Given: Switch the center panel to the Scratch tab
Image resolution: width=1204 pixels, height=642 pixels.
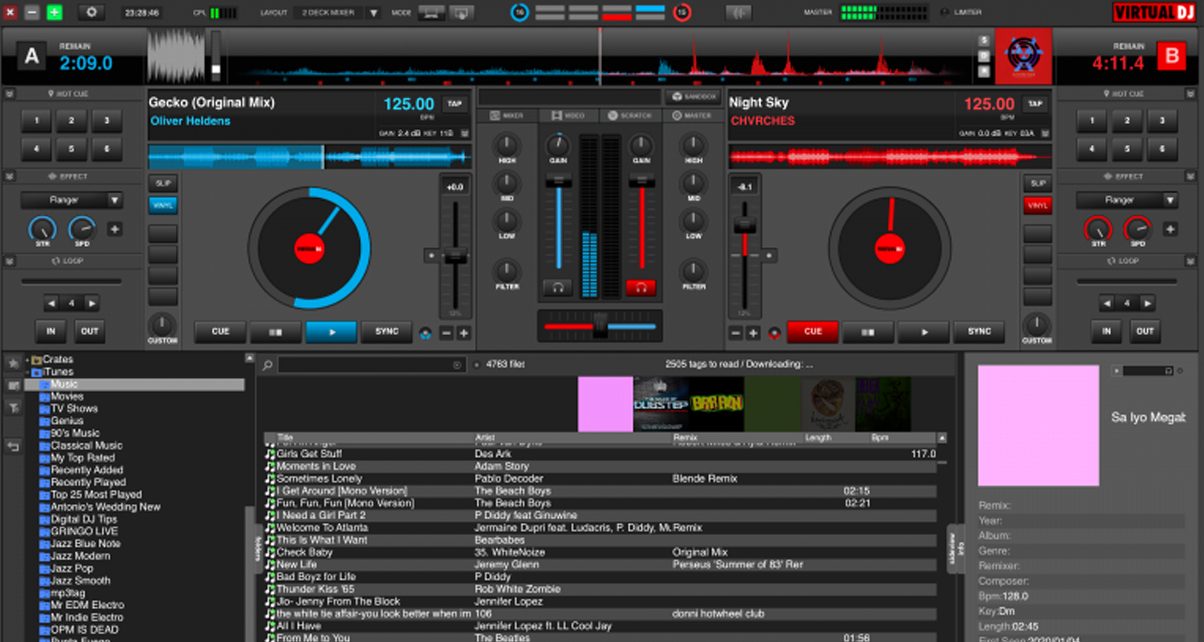Looking at the screenshot, I should [x=631, y=116].
